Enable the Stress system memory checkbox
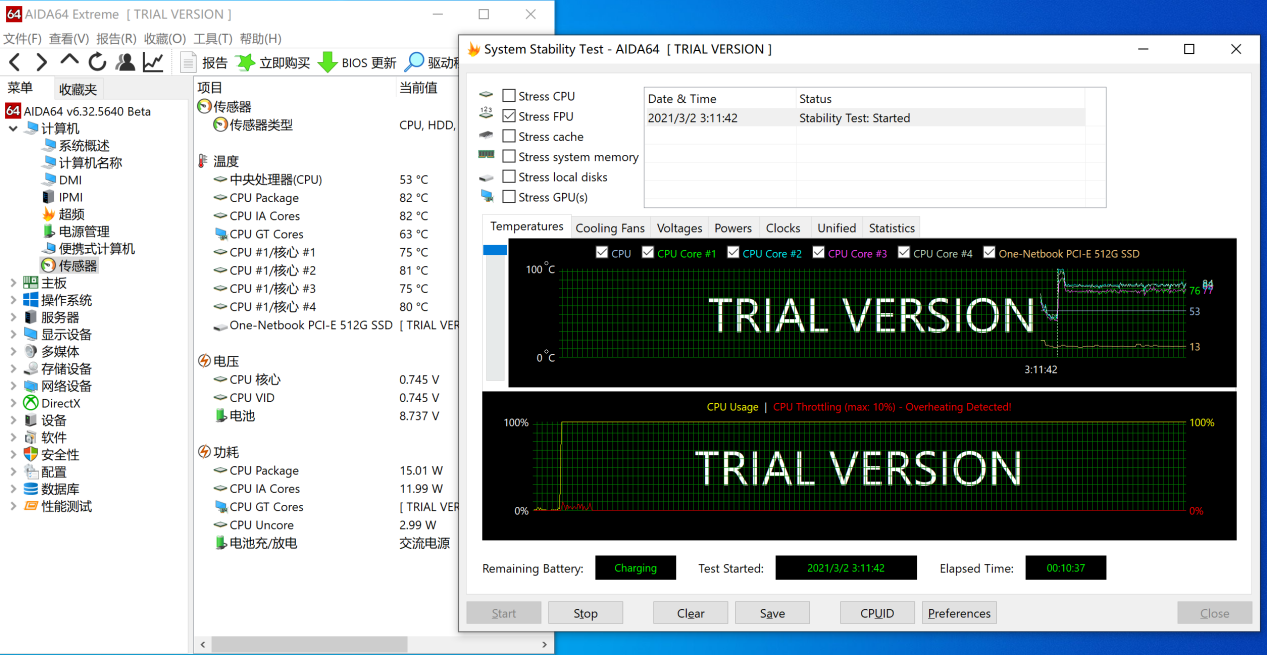 tap(509, 156)
